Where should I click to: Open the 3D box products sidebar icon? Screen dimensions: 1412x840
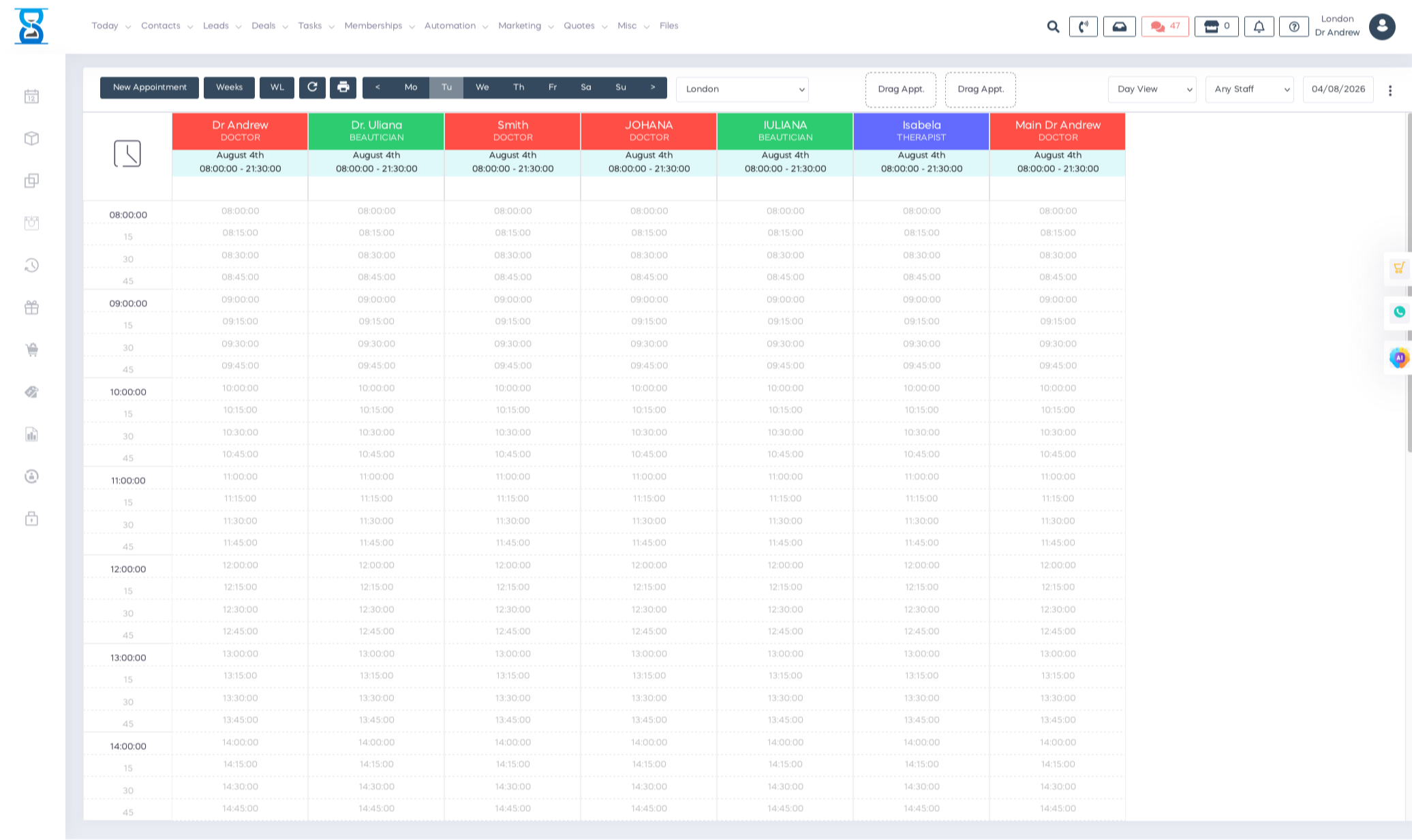(31, 138)
